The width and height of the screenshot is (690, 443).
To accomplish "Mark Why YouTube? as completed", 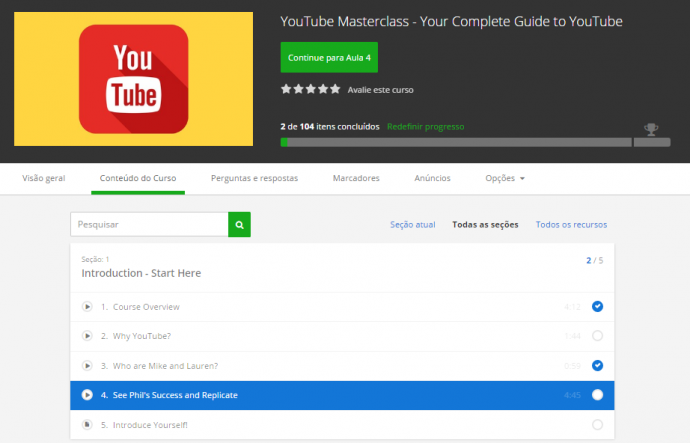I will 597,336.
